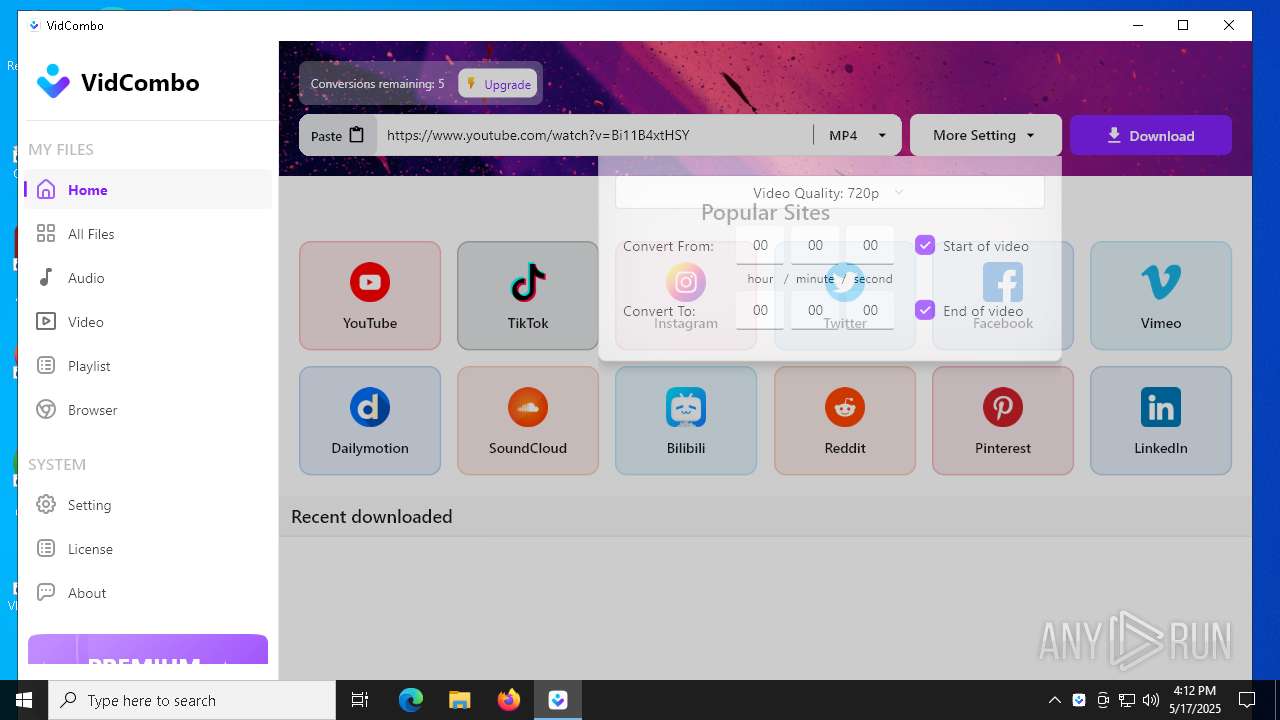Click Convert From hour field
1280x720 pixels.
(760, 245)
